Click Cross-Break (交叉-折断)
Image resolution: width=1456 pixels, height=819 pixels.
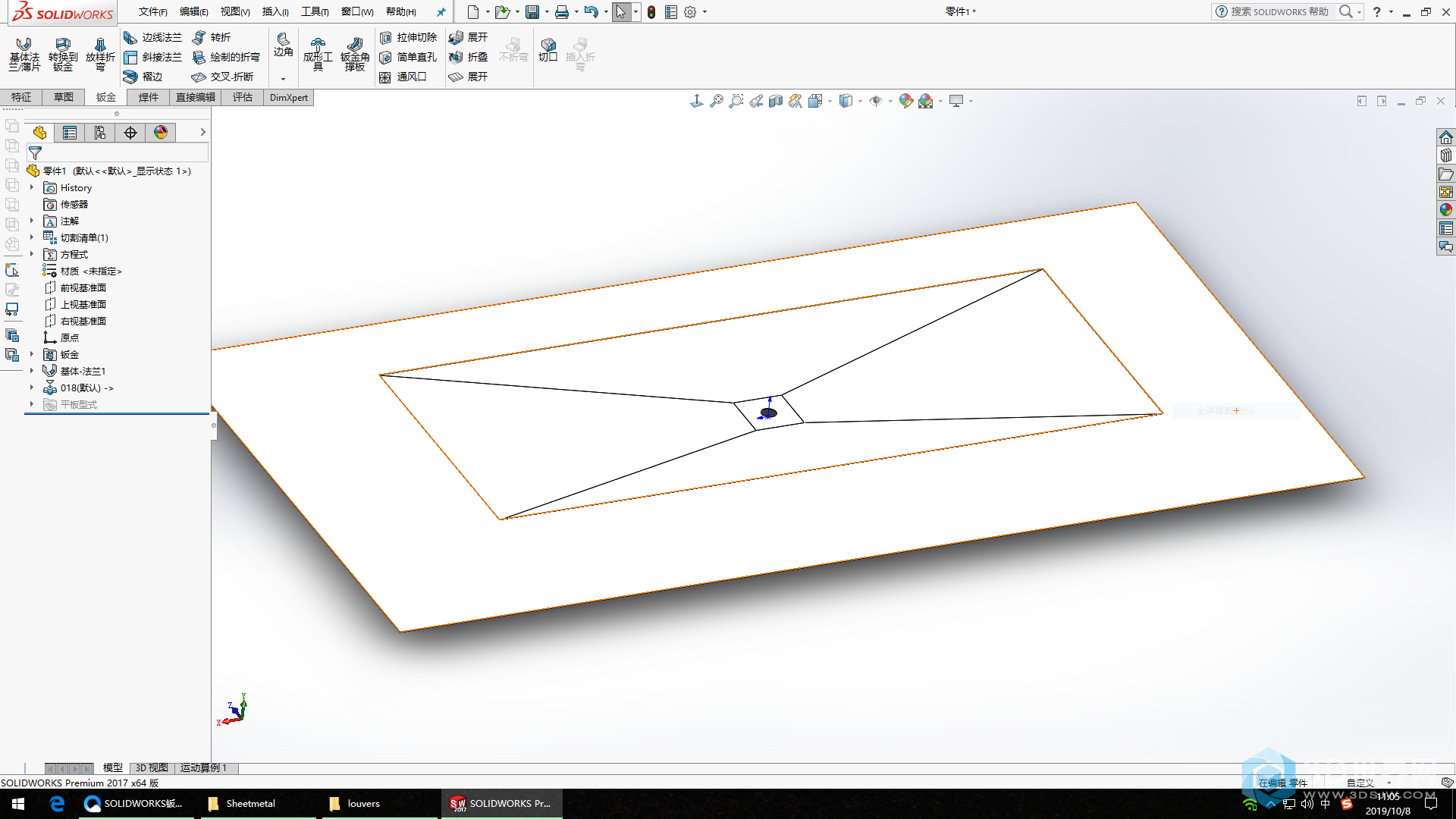coord(222,77)
